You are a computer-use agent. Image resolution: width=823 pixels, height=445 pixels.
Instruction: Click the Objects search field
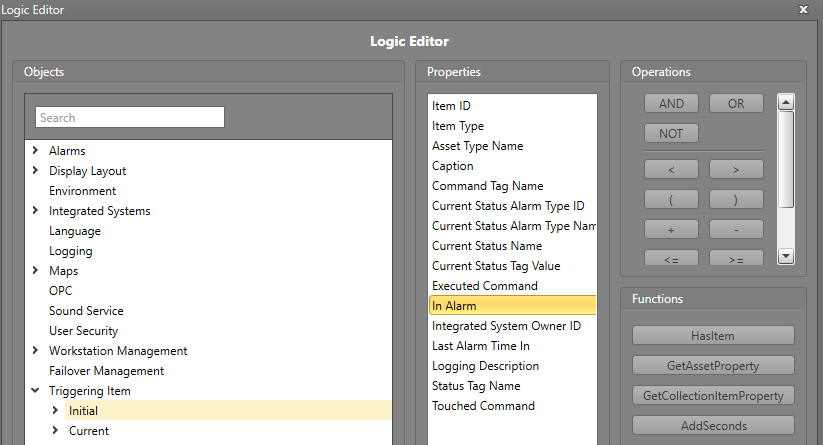(x=130, y=118)
